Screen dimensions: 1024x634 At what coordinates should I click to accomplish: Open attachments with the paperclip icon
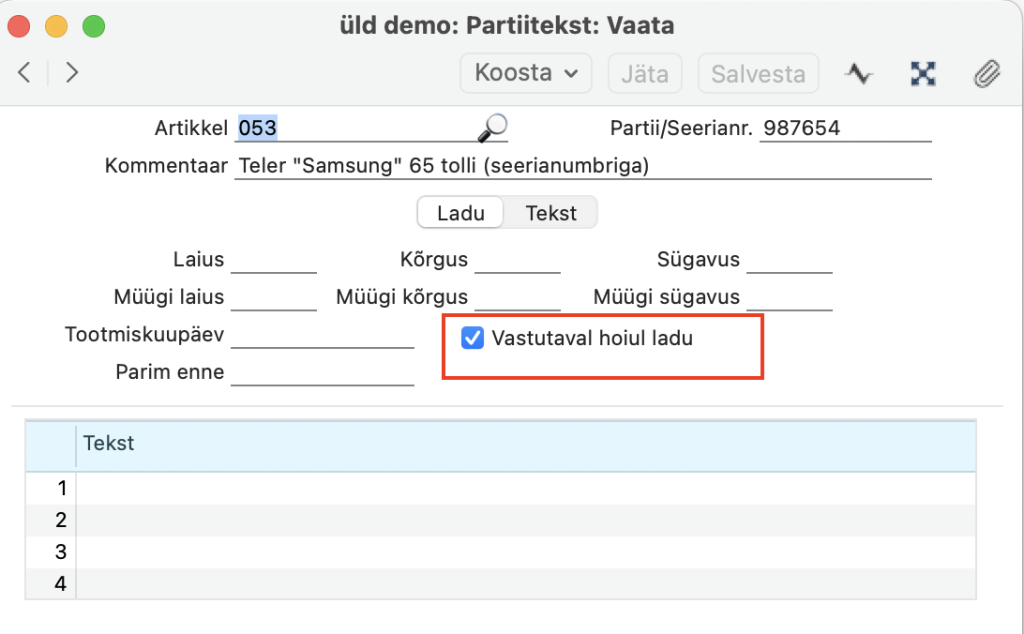986,73
